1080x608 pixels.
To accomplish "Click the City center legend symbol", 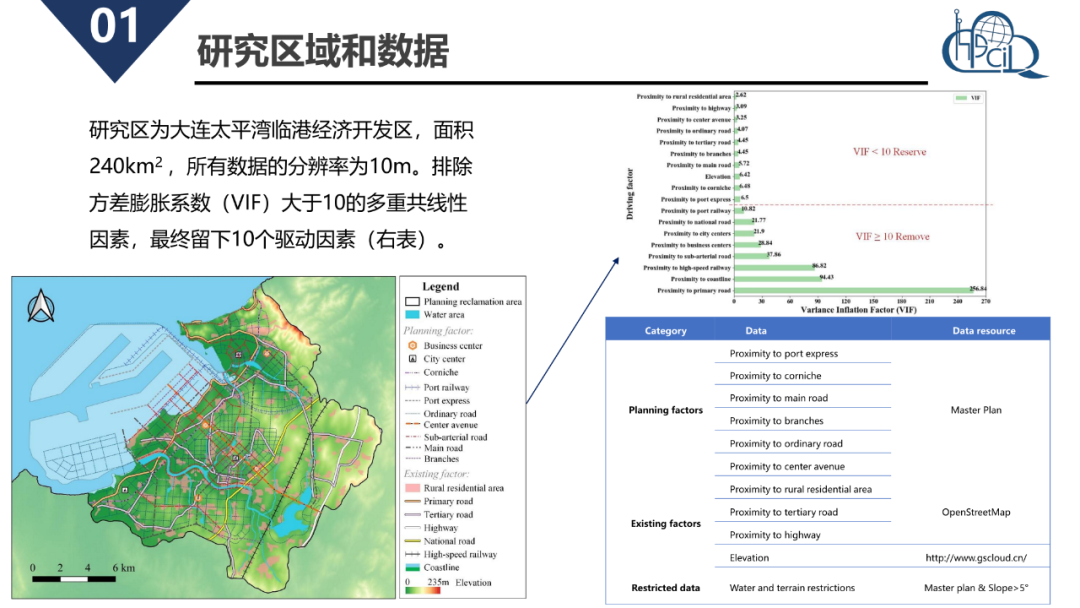I will pos(413,359).
